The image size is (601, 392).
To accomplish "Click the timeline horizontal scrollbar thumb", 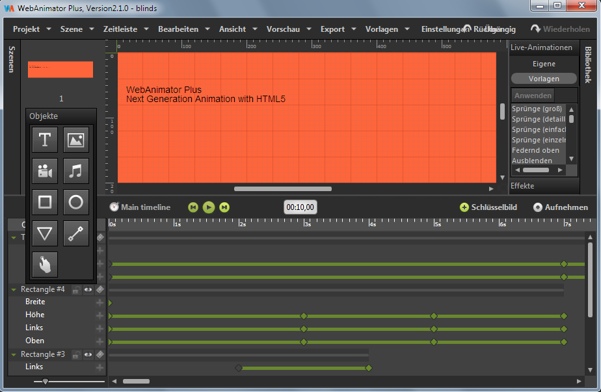I will pos(136,381).
